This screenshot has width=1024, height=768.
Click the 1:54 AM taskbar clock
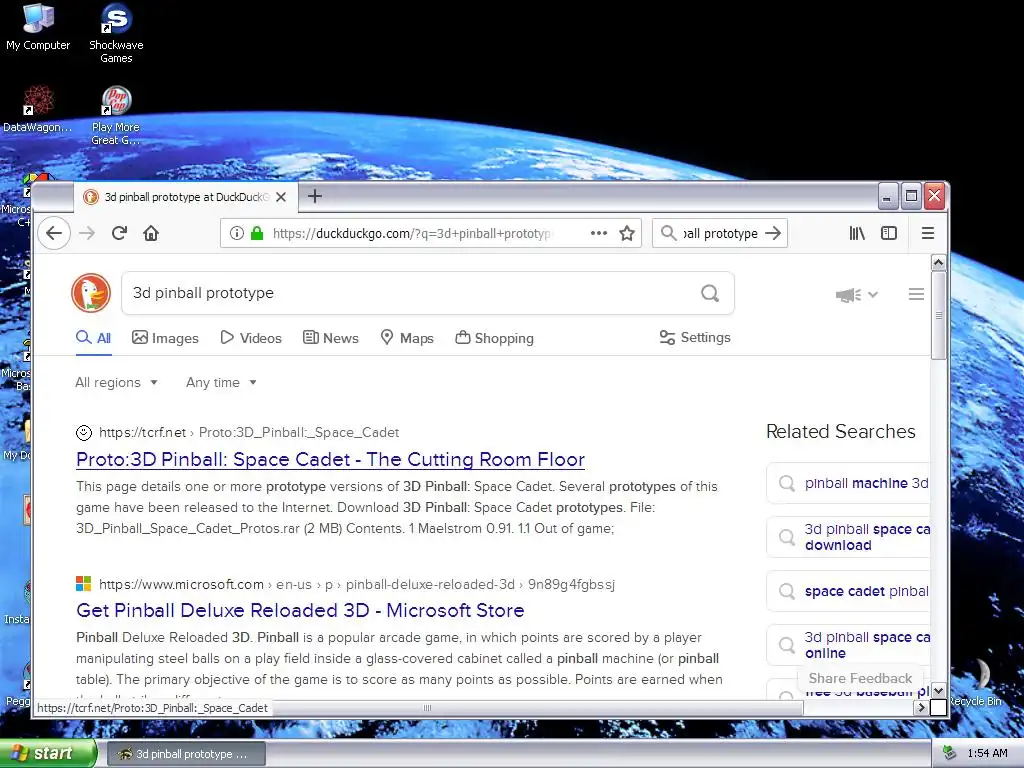click(987, 754)
